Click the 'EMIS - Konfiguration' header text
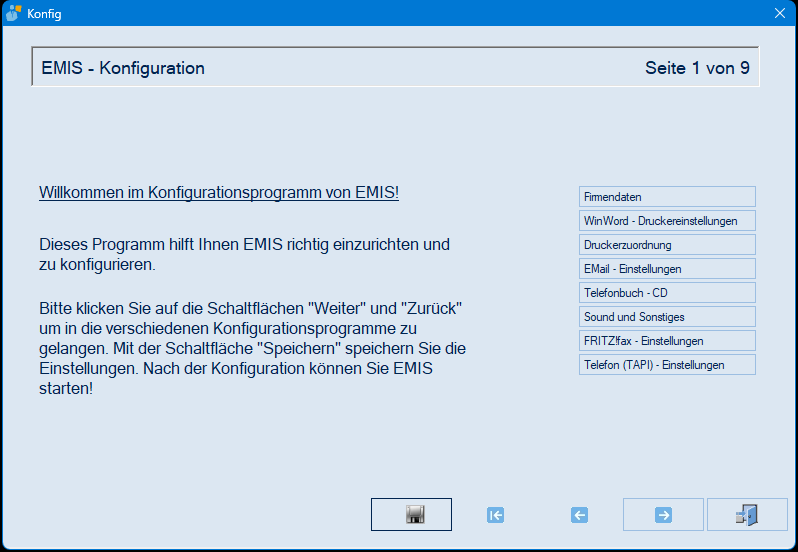The width and height of the screenshot is (798, 552). tap(123, 68)
